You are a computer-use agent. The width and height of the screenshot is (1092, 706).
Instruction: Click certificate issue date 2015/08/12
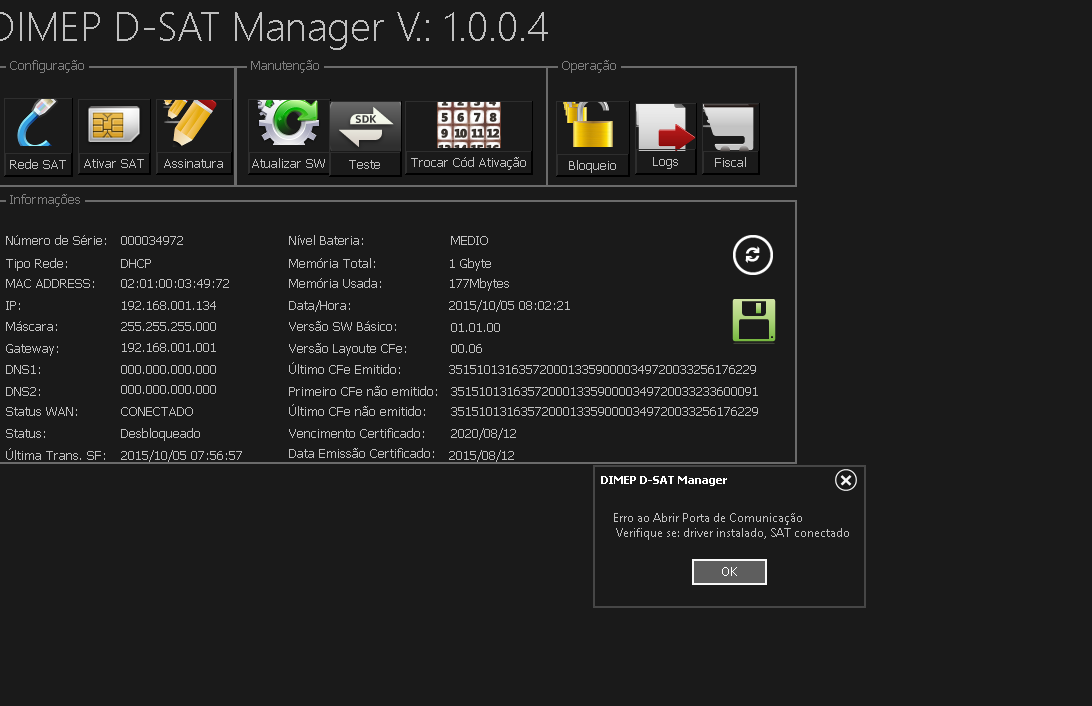click(x=481, y=455)
